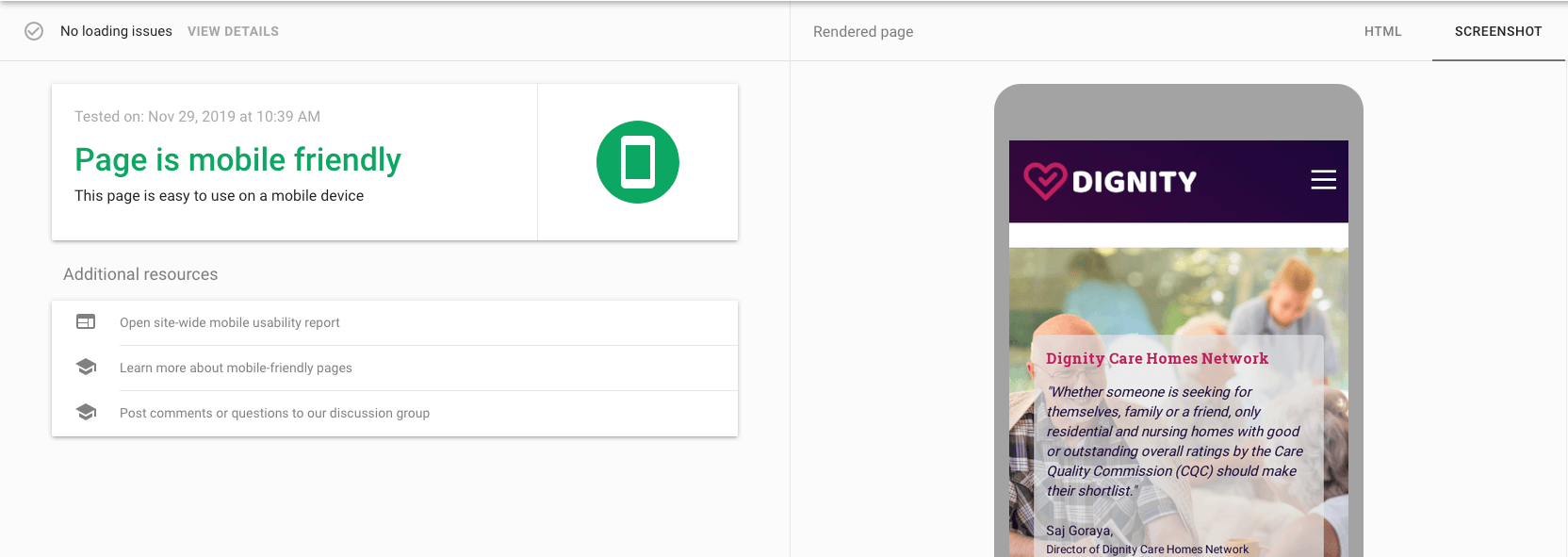The width and height of the screenshot is (1568, 557).
Task: Click the no loading issues checkmark icon
Action: 34,31
